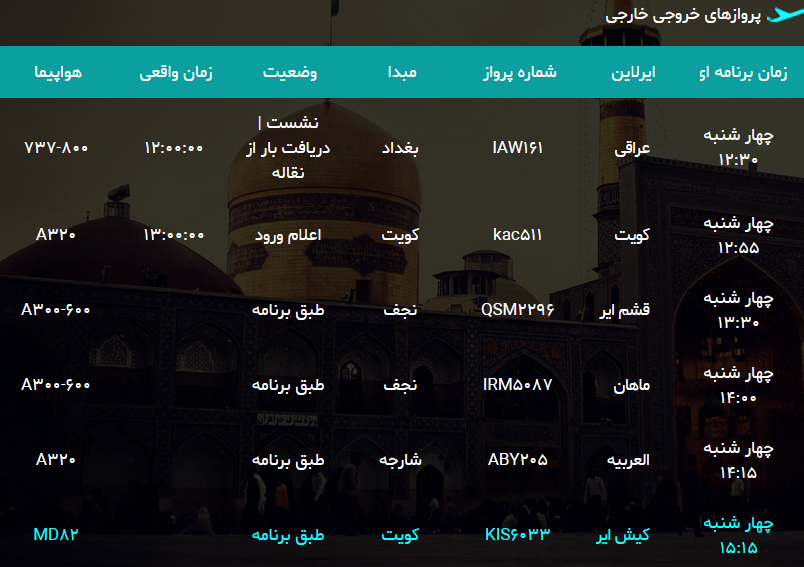Click scheduled time چهار شنبه 13:30
This screenshot has height=567, width=804.
pyautogui.click(x=738, y=310)
